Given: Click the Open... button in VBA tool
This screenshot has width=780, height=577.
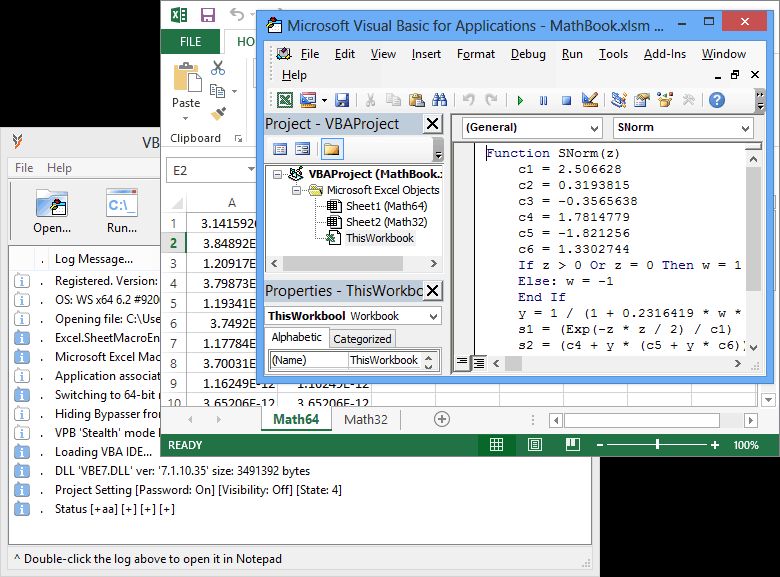Looking at the screenshot, I should tap(52, 209).
